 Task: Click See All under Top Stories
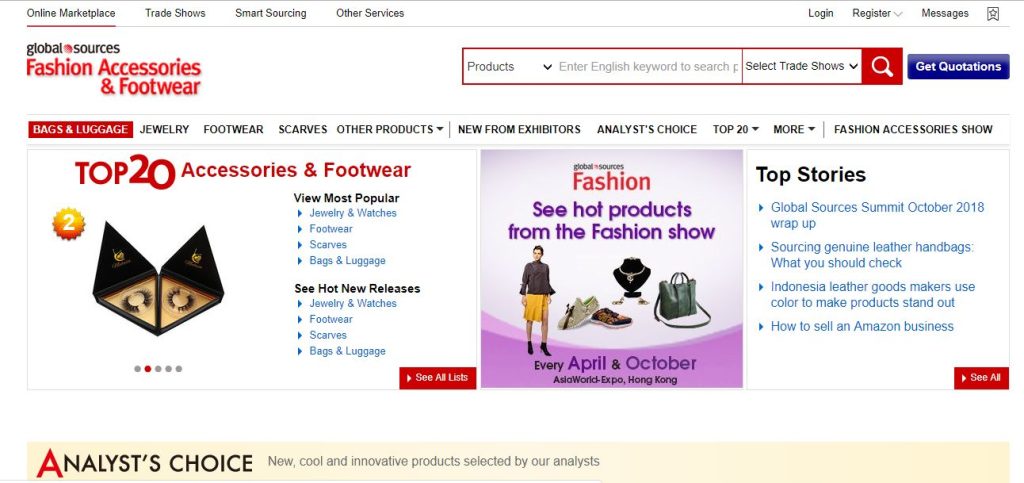981,378
